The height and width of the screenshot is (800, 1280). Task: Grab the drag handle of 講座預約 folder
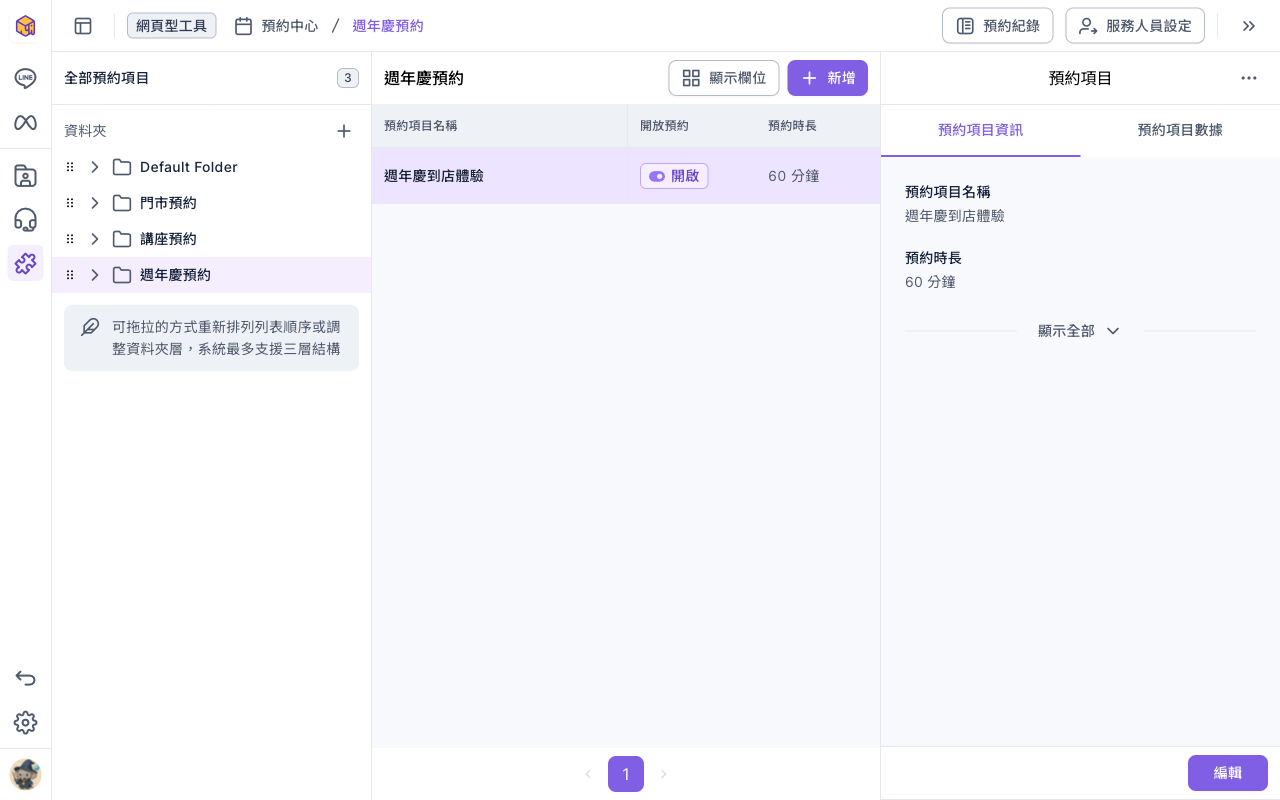(70, 239)
